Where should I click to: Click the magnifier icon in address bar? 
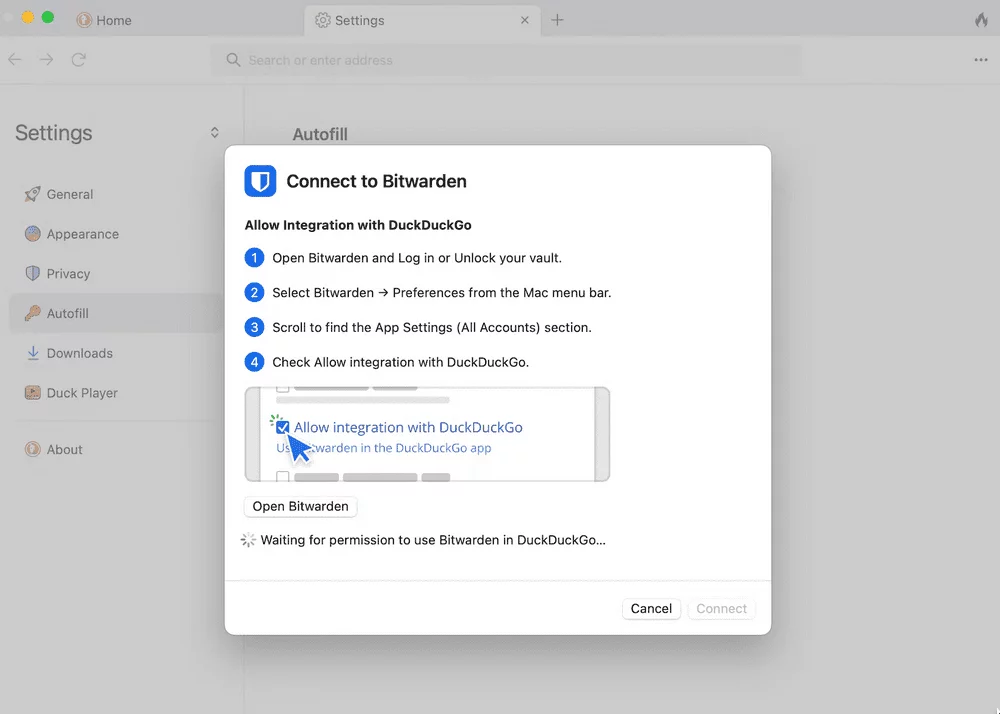click(233, 60)
